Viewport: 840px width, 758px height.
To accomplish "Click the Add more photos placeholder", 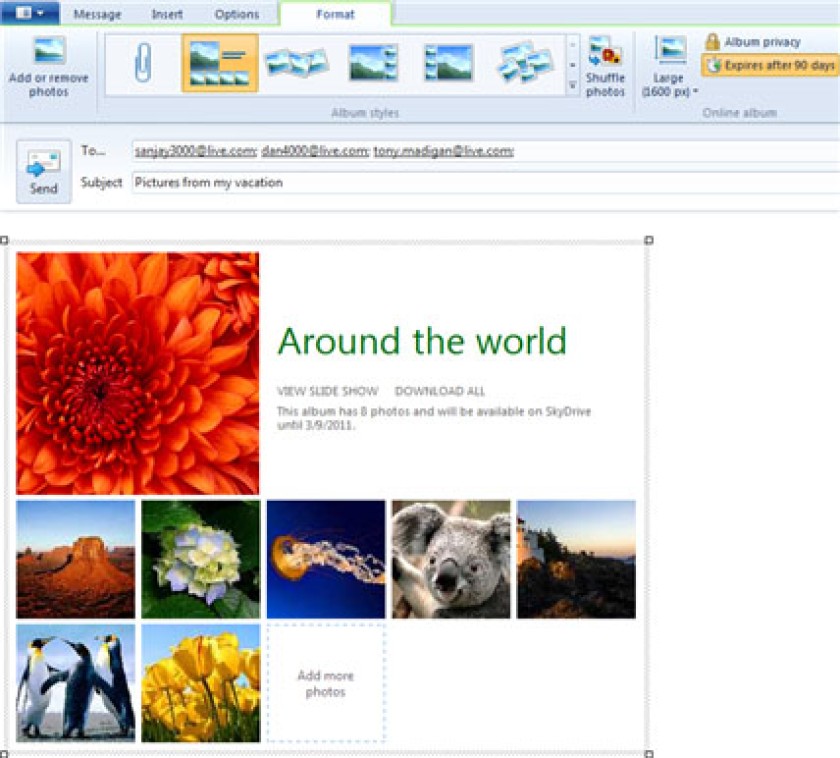I will click(x=326, y=683).
